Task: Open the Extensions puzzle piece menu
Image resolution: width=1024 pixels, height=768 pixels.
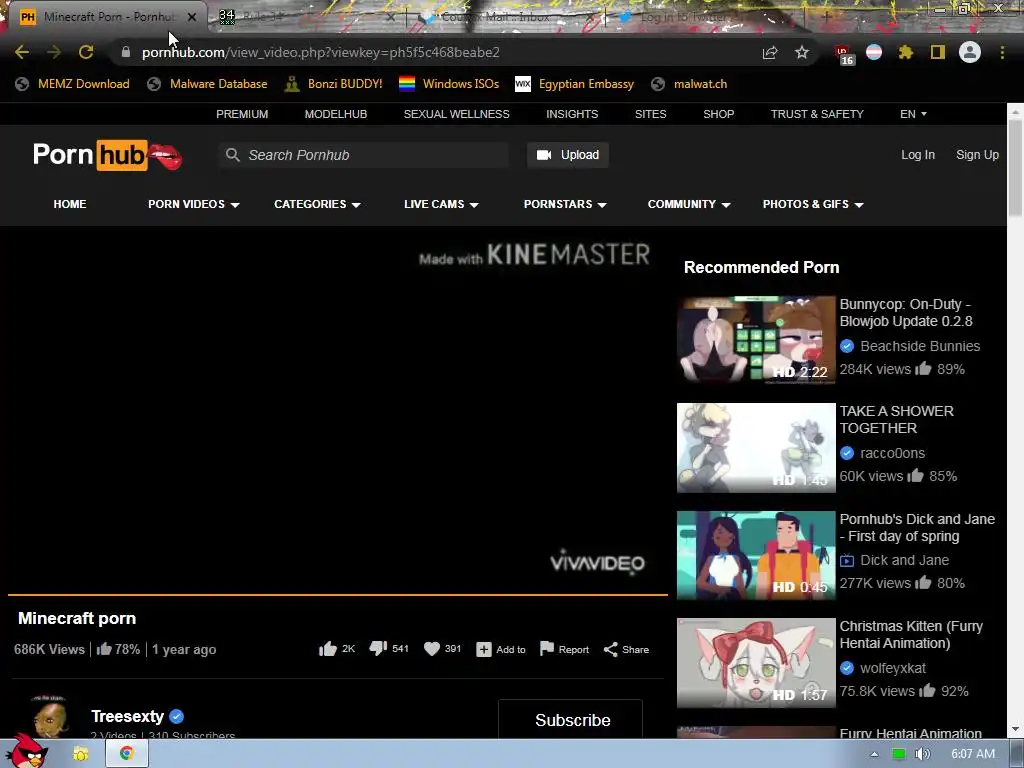Action: (x=905, y=52)
